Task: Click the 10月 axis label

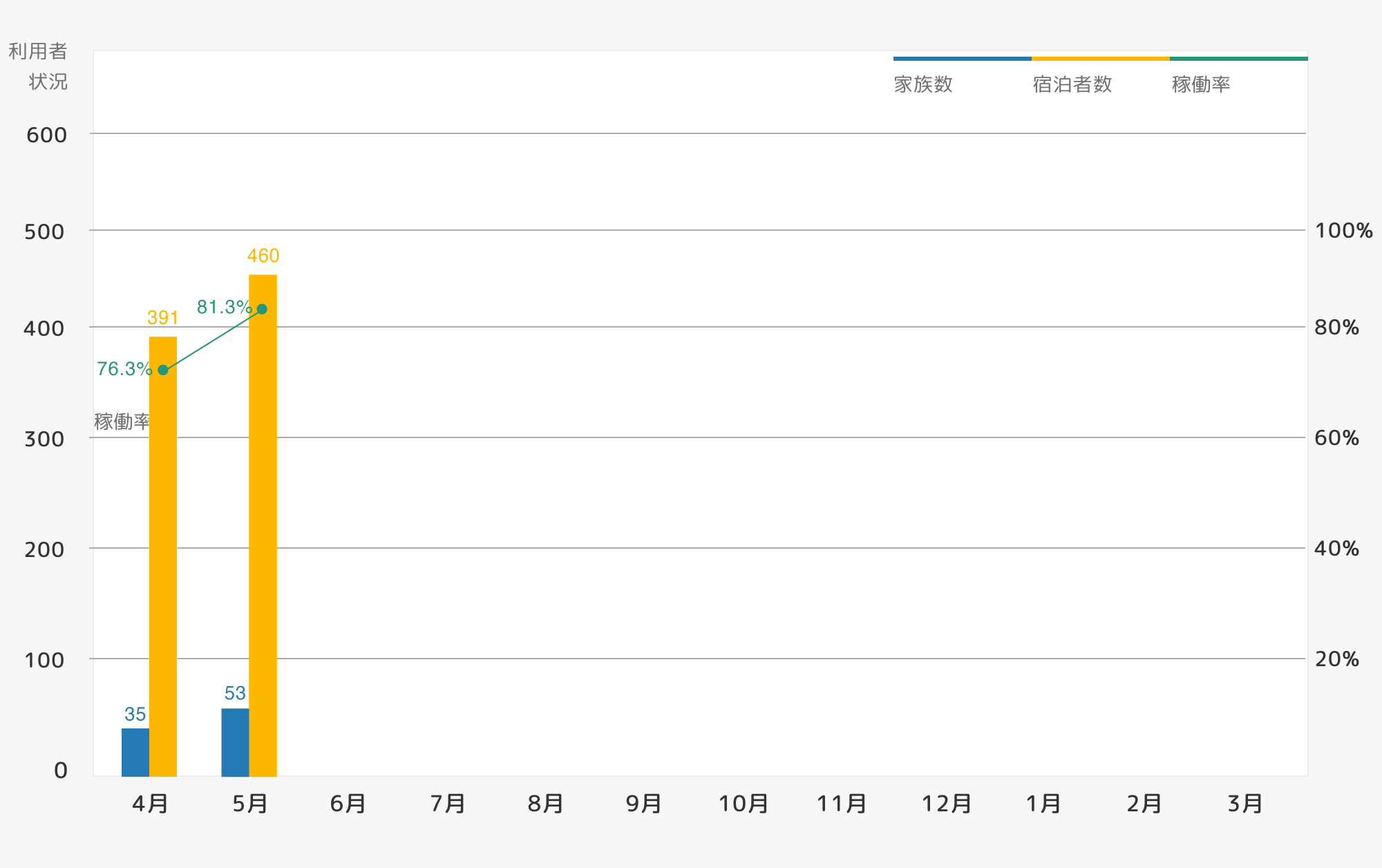Action: 744,804
